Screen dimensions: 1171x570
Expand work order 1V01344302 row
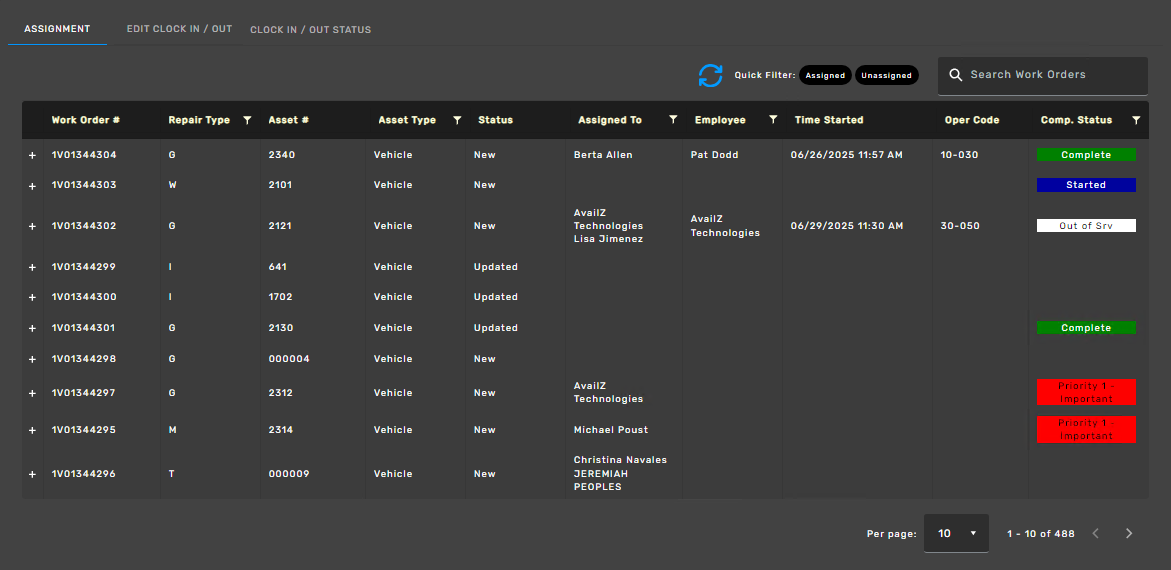(x=32, y=227)
